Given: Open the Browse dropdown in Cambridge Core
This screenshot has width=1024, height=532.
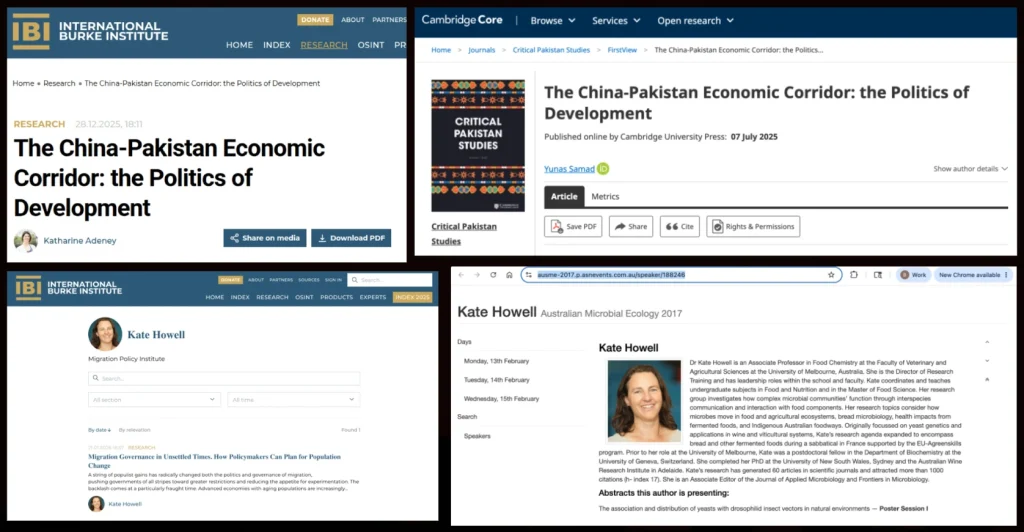Looking at the screenshot, I should click(552, 21).
